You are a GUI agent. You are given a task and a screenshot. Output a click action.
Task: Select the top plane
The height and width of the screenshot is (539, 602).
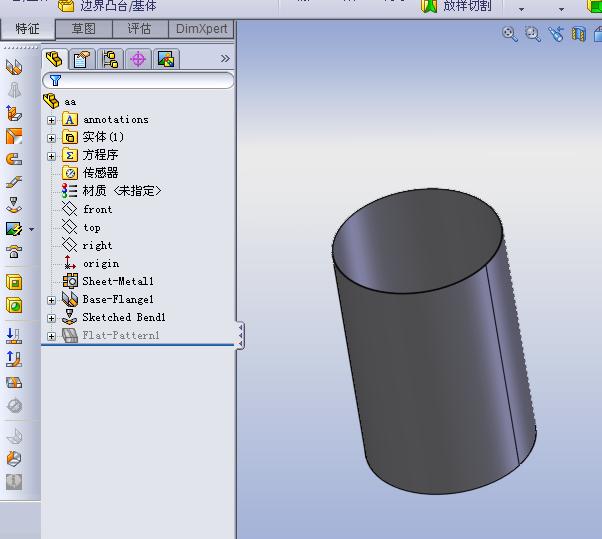(81, 227)
